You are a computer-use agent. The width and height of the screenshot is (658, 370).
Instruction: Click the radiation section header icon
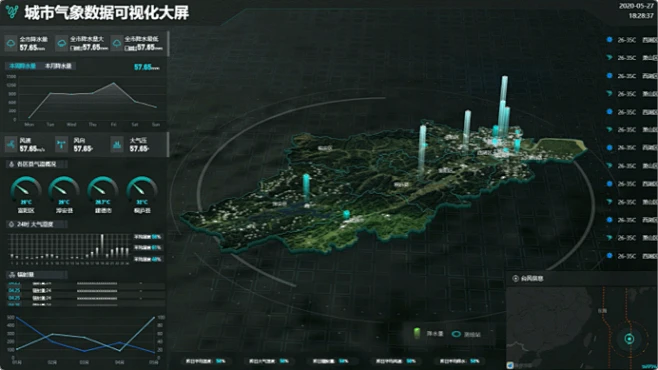tap(11, 275)
